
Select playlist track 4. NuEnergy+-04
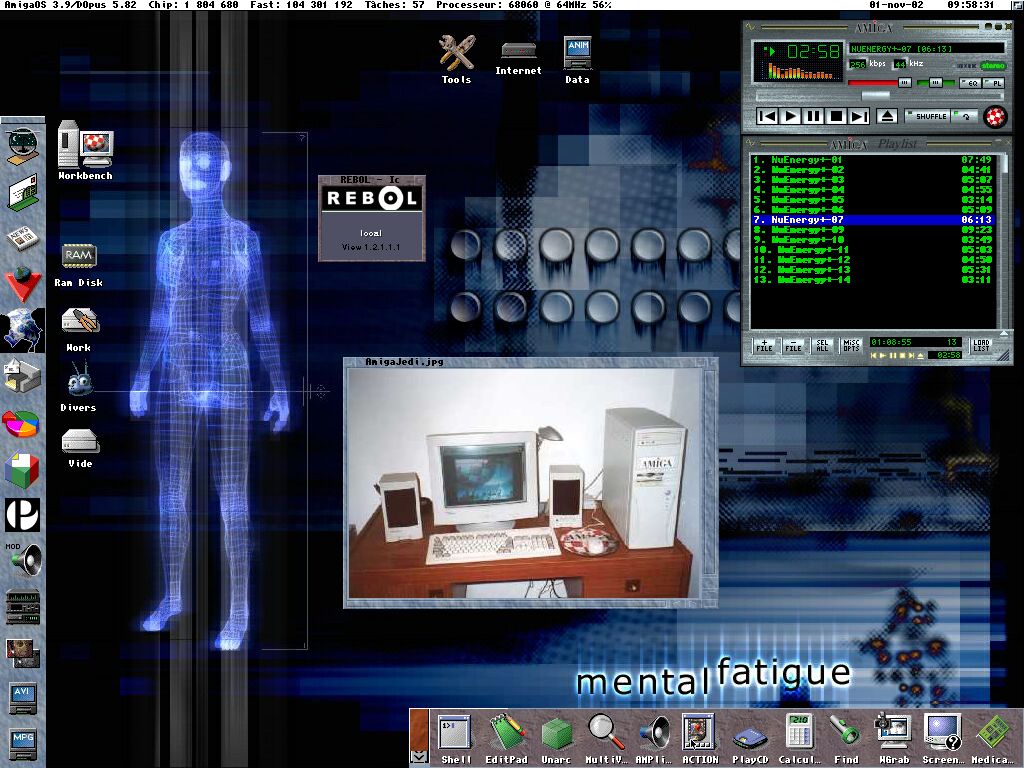pos(872,189)
